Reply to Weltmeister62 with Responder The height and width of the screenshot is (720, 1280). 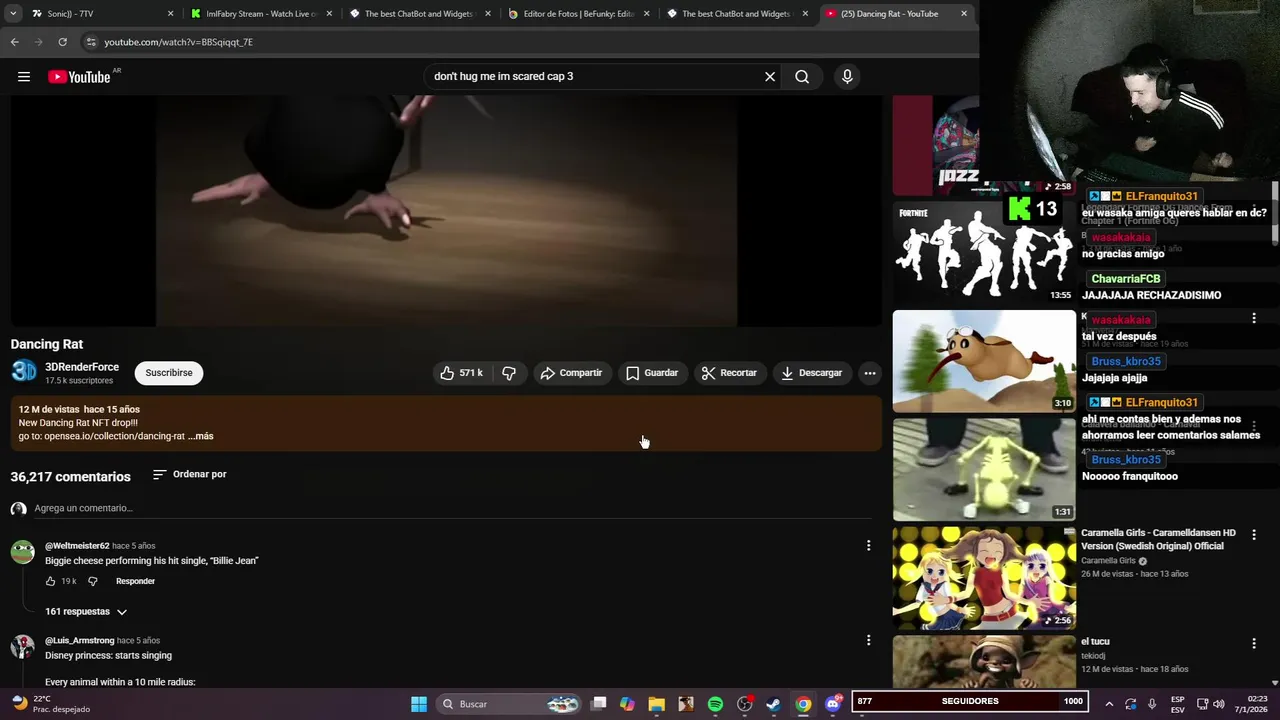[x=135, y=581]
